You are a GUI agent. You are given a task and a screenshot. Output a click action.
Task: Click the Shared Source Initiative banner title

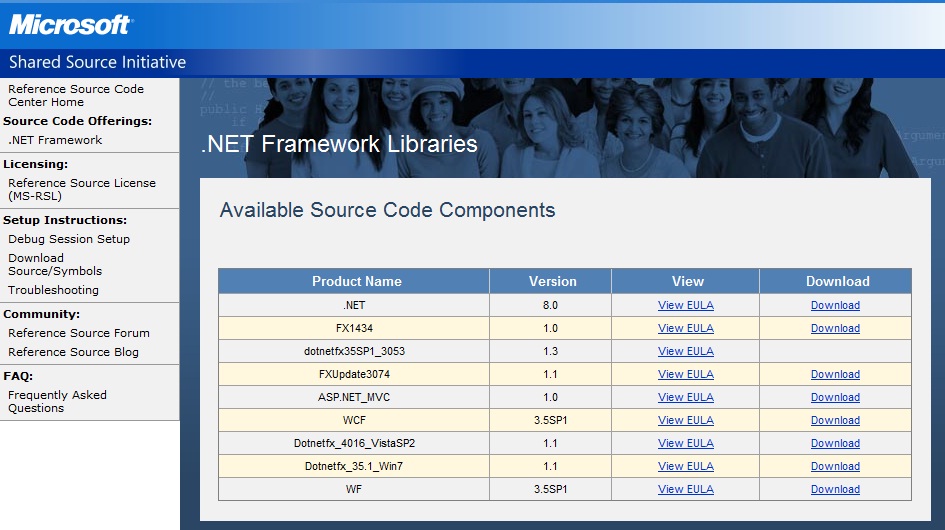[x=97, y=62]
